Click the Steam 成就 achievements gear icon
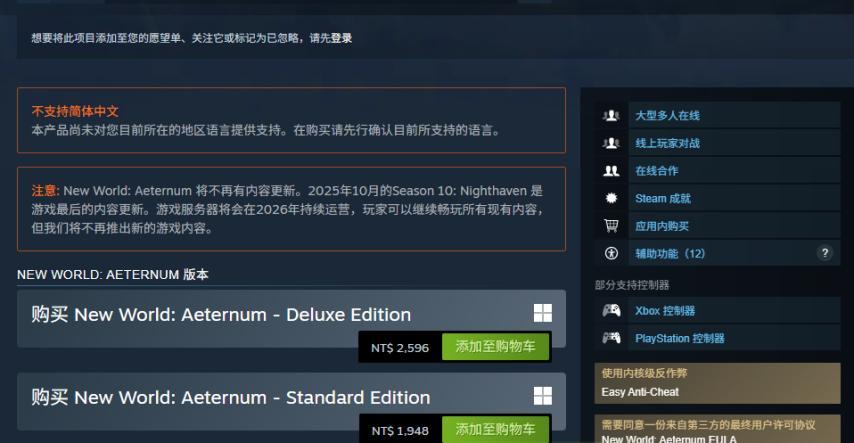Image resolution: width=854 pixels, height=443 pixels. pos(611,198)
